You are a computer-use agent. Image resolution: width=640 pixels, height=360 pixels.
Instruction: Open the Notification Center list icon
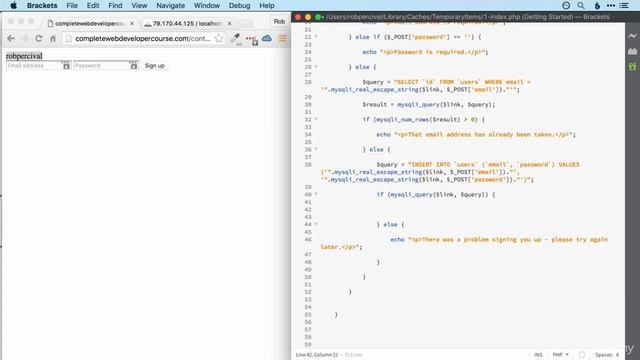624,5
